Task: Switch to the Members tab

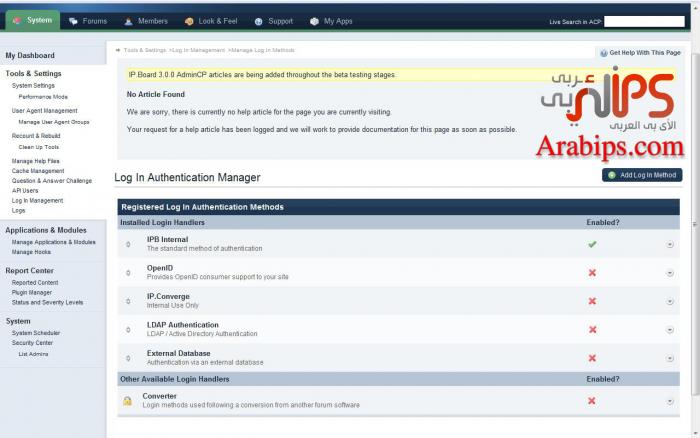Action: coord(146,21)
